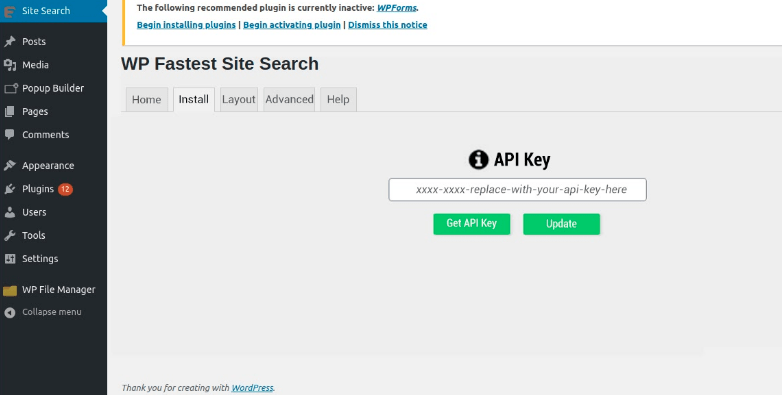The image size is (782, 397).
Task: Click Begin installing plugins link
Action: (x=186, y=25)
